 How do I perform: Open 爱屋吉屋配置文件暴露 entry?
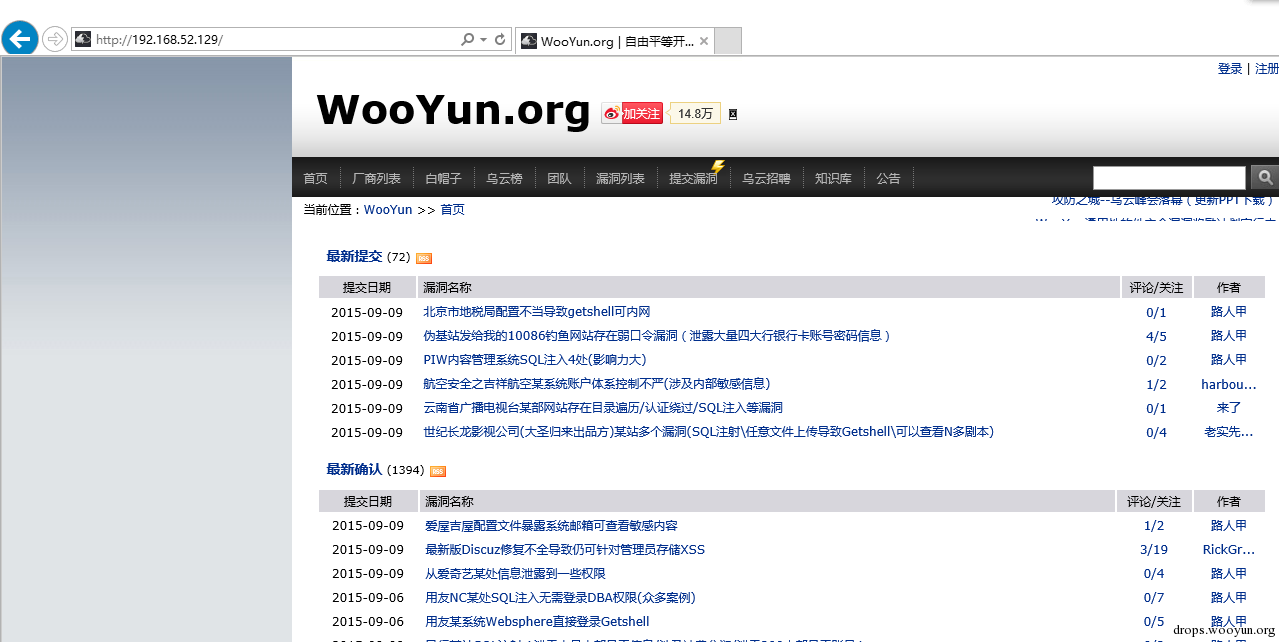tap(551, 525)
